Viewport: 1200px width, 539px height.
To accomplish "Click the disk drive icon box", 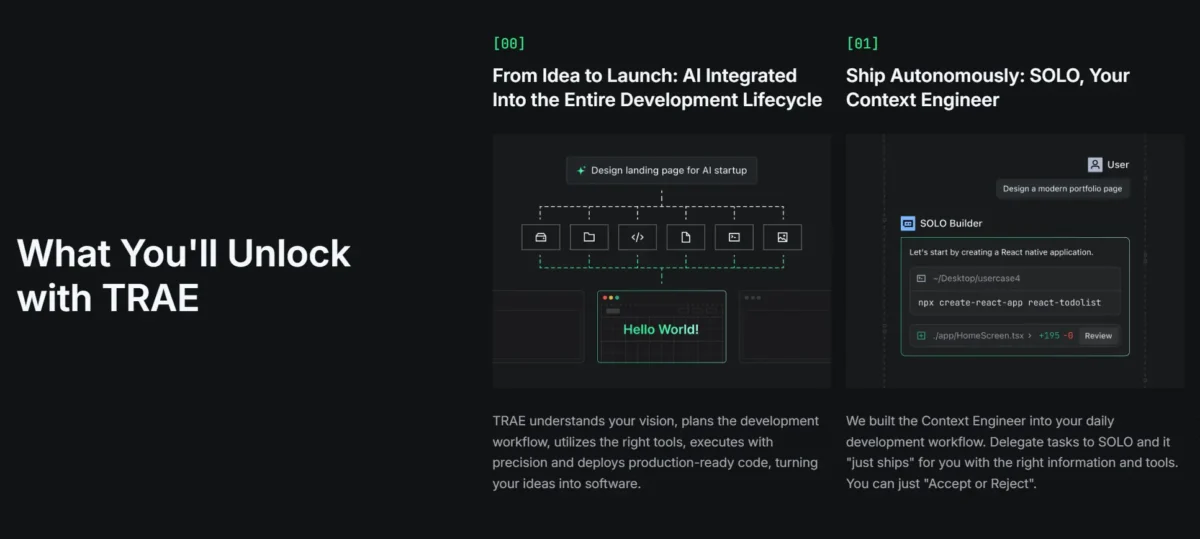I will point(541,237).
